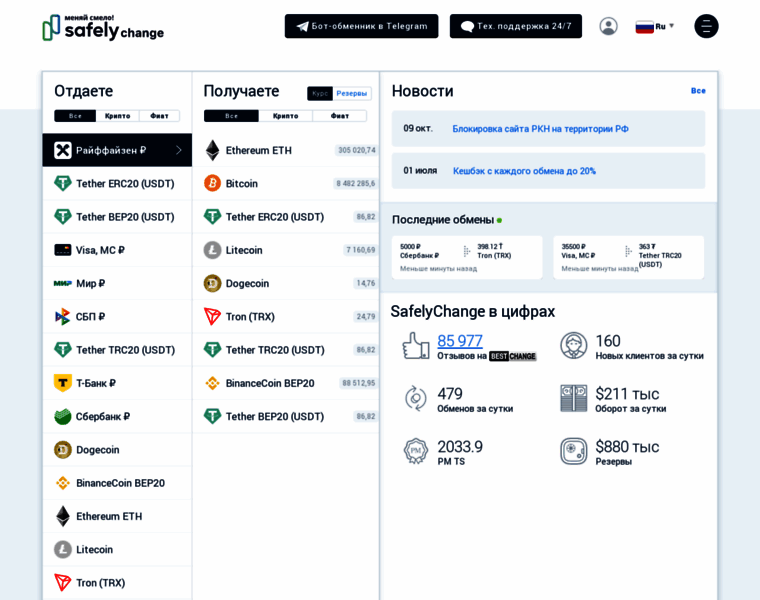The width and height of the screenshot is (760, 600).
Task: Click the 7 160,69 Litecoin rate badge
Action: (x=360, y=250)
